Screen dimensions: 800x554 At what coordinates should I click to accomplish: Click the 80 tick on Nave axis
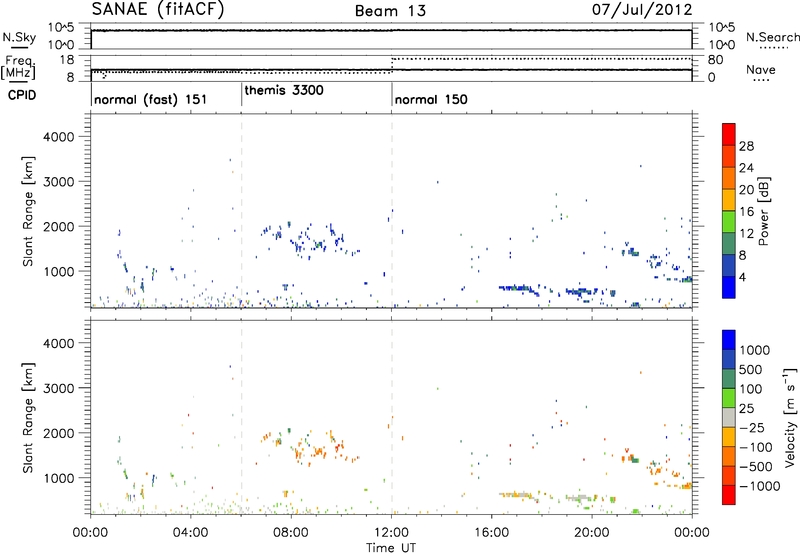715,60
